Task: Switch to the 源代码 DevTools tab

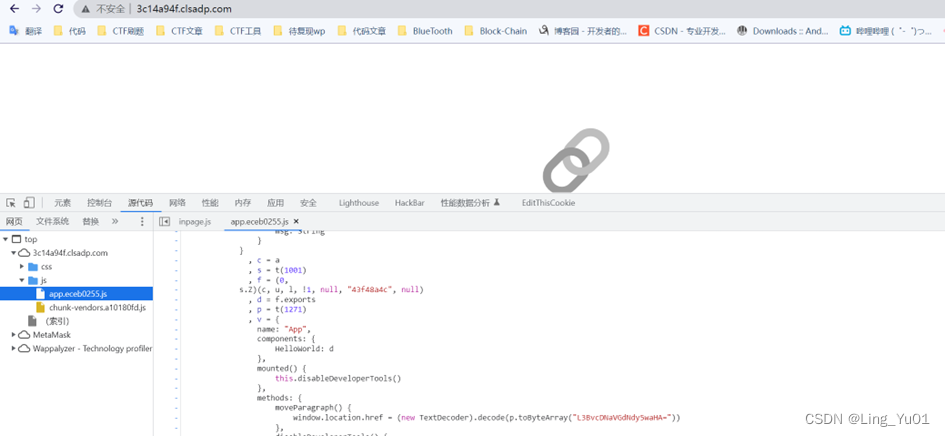Action: click(x=140, y=203)
